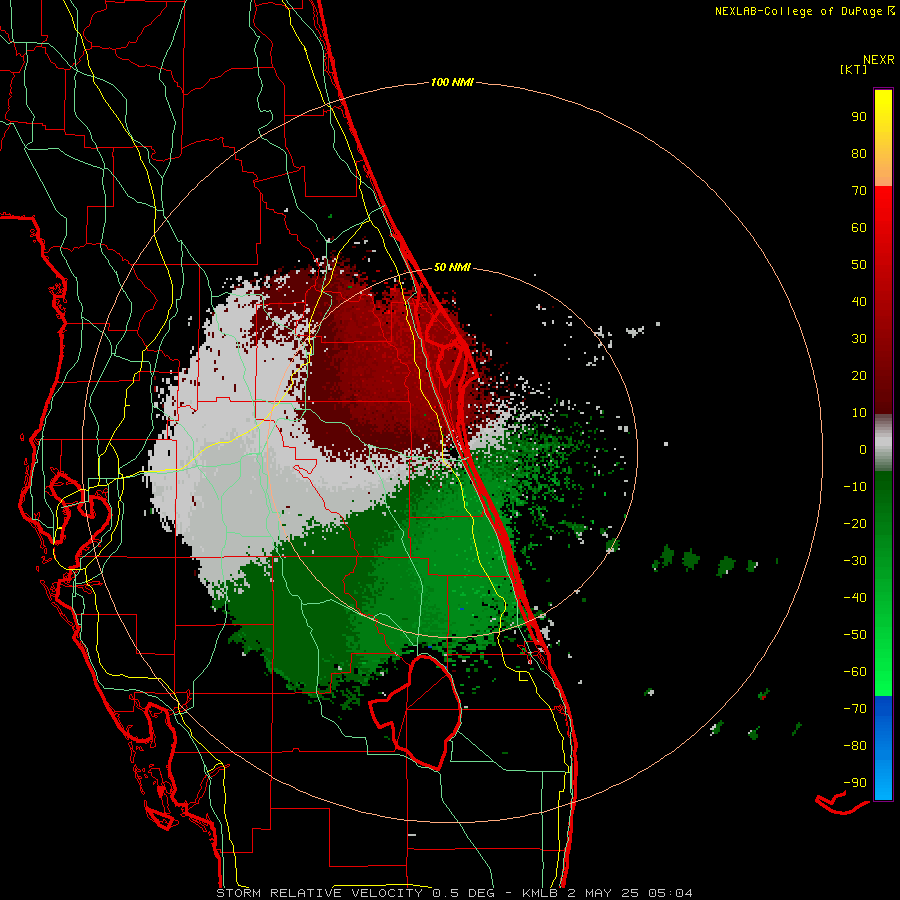
Task: Click the 60 value on the velocity scale
Action: (859, 227)
